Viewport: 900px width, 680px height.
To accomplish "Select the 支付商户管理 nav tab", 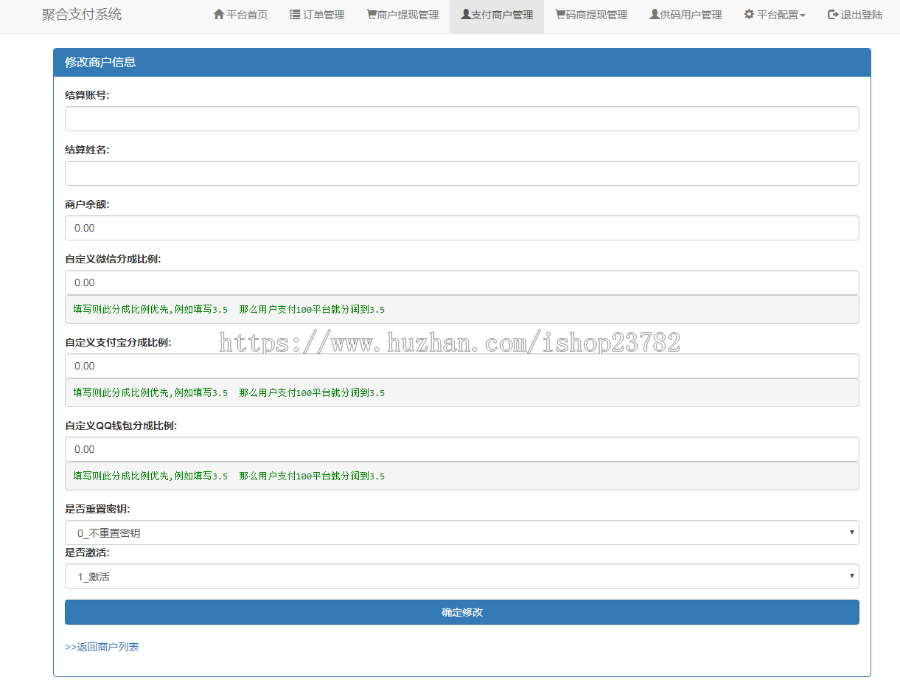I will pos(497,15).
